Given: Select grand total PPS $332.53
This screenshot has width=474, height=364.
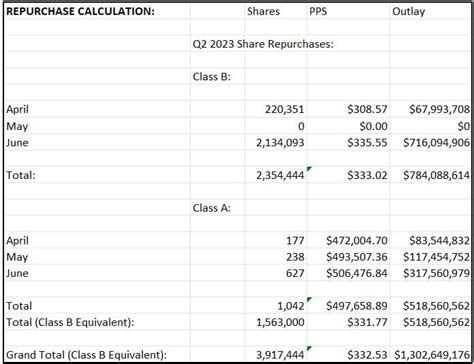Looking at the screenshot, I should coord(367,355).
